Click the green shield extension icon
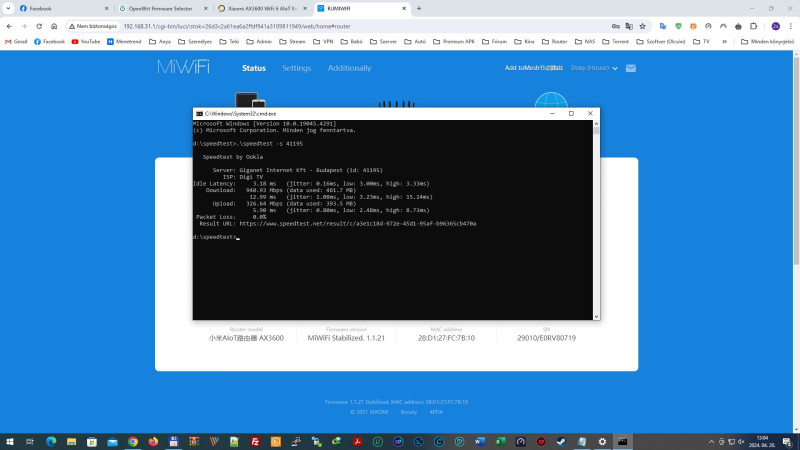Image resolution: width=800 pixels, height=450 pixels. point(678,26)
